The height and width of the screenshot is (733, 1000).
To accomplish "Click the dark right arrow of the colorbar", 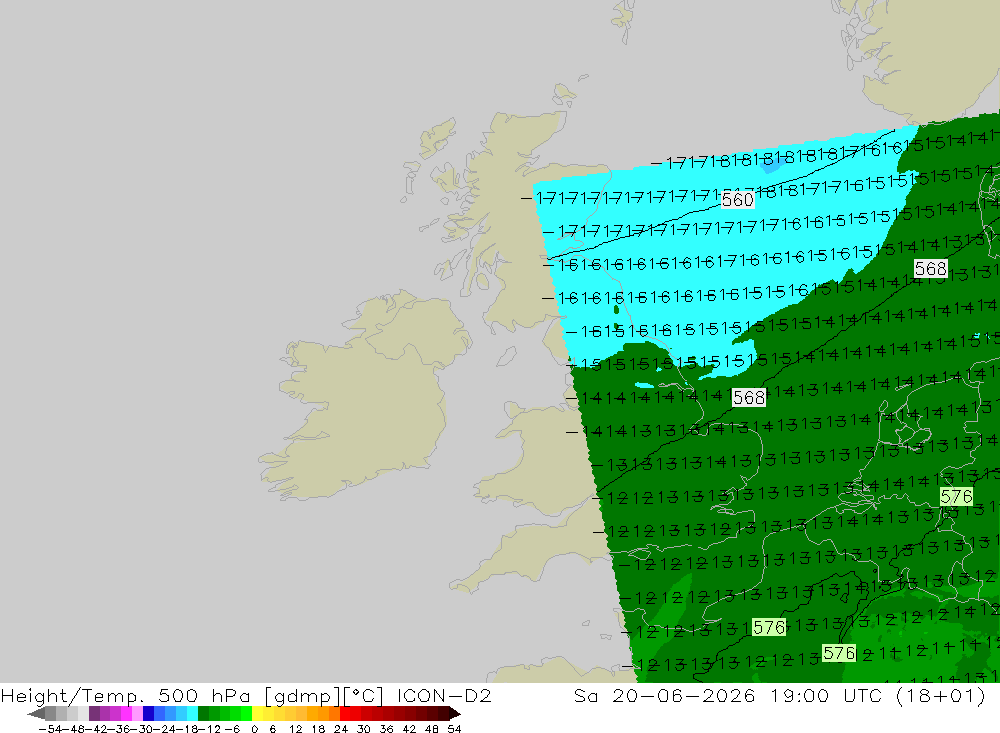I will click(x=454, y=713).
